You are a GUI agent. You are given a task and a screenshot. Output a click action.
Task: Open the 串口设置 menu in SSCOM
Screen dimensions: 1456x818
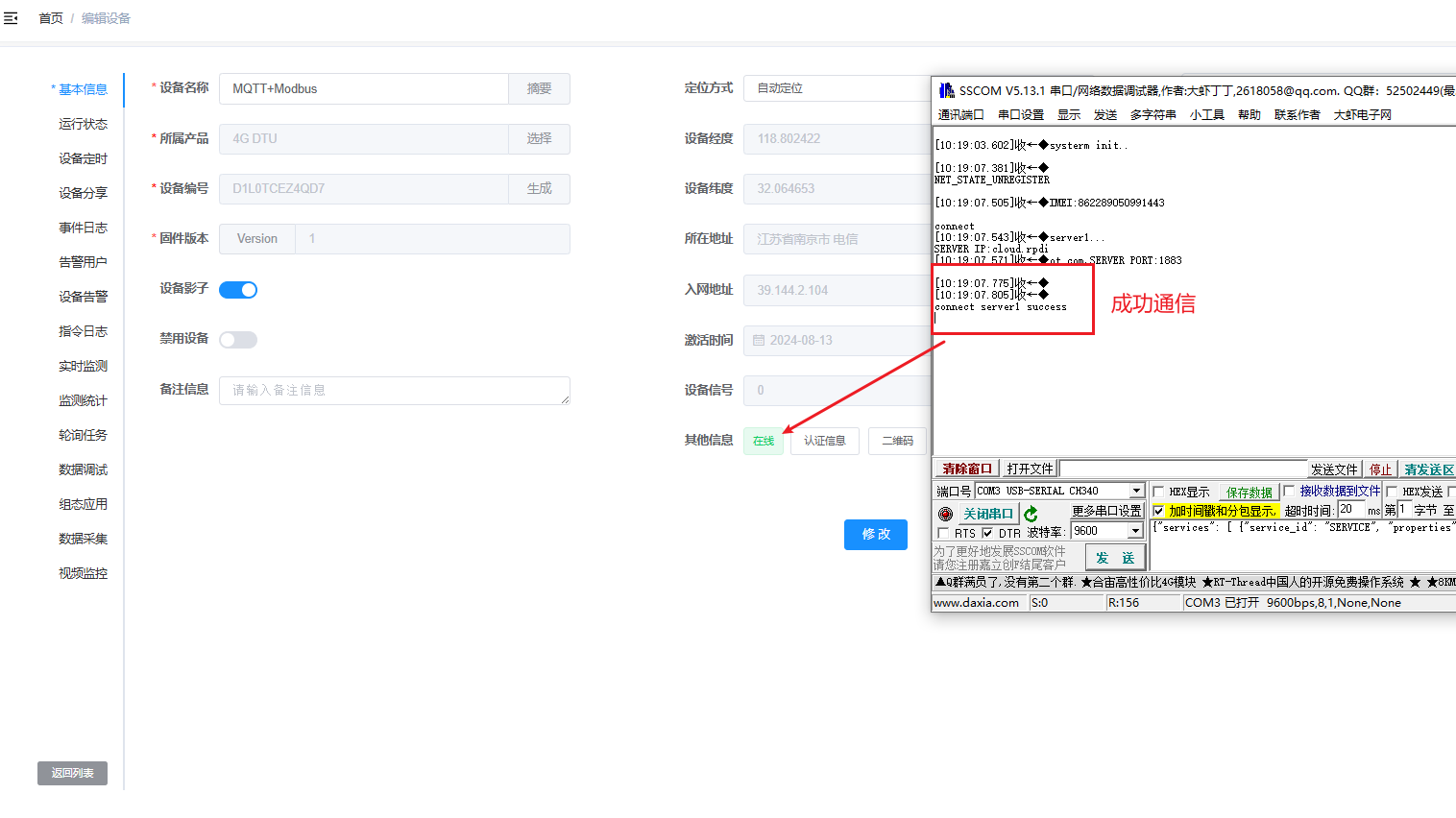tap(1020, 115)
